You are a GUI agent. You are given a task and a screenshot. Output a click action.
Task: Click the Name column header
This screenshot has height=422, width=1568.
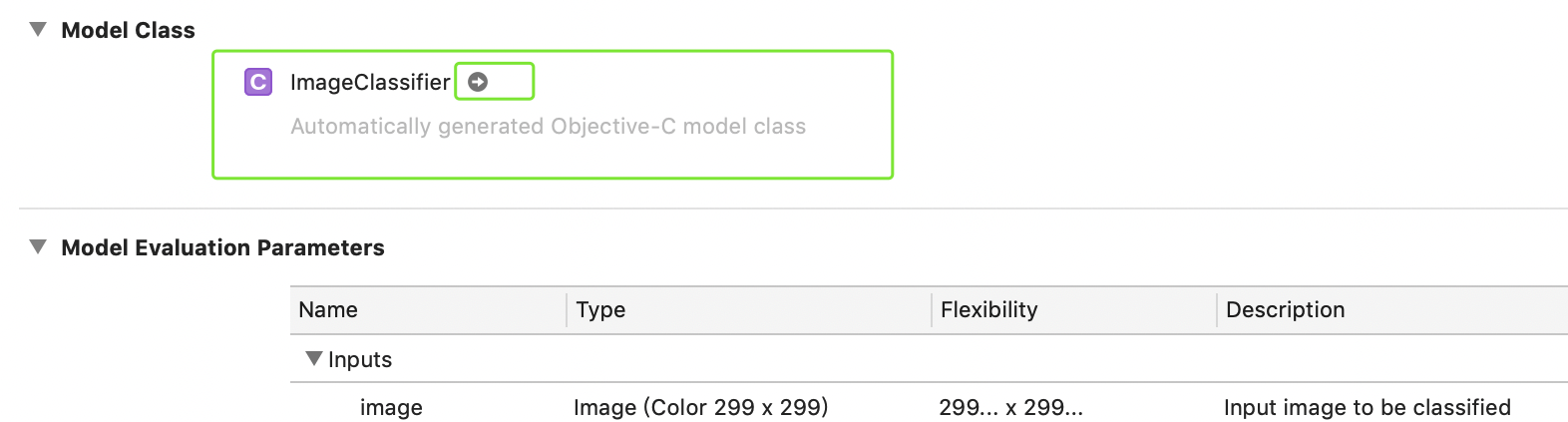(x=328, y=309)
